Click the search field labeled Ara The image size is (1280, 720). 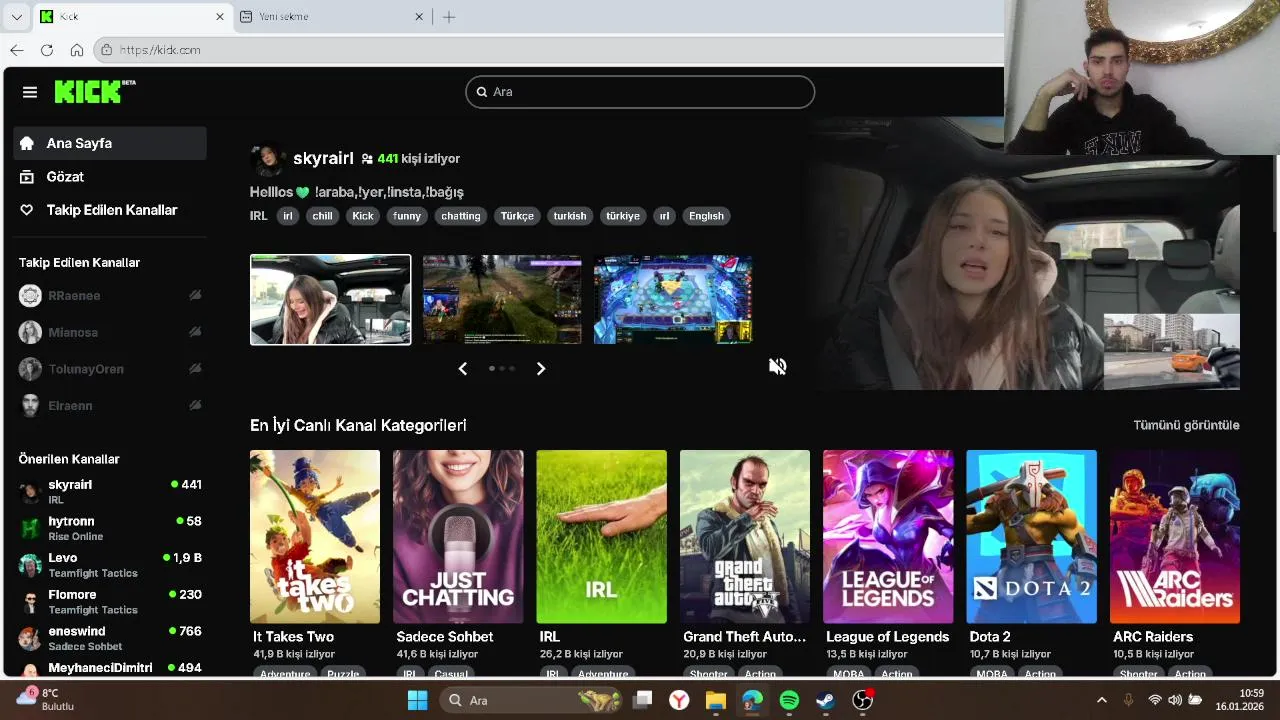tap(640, 92)
